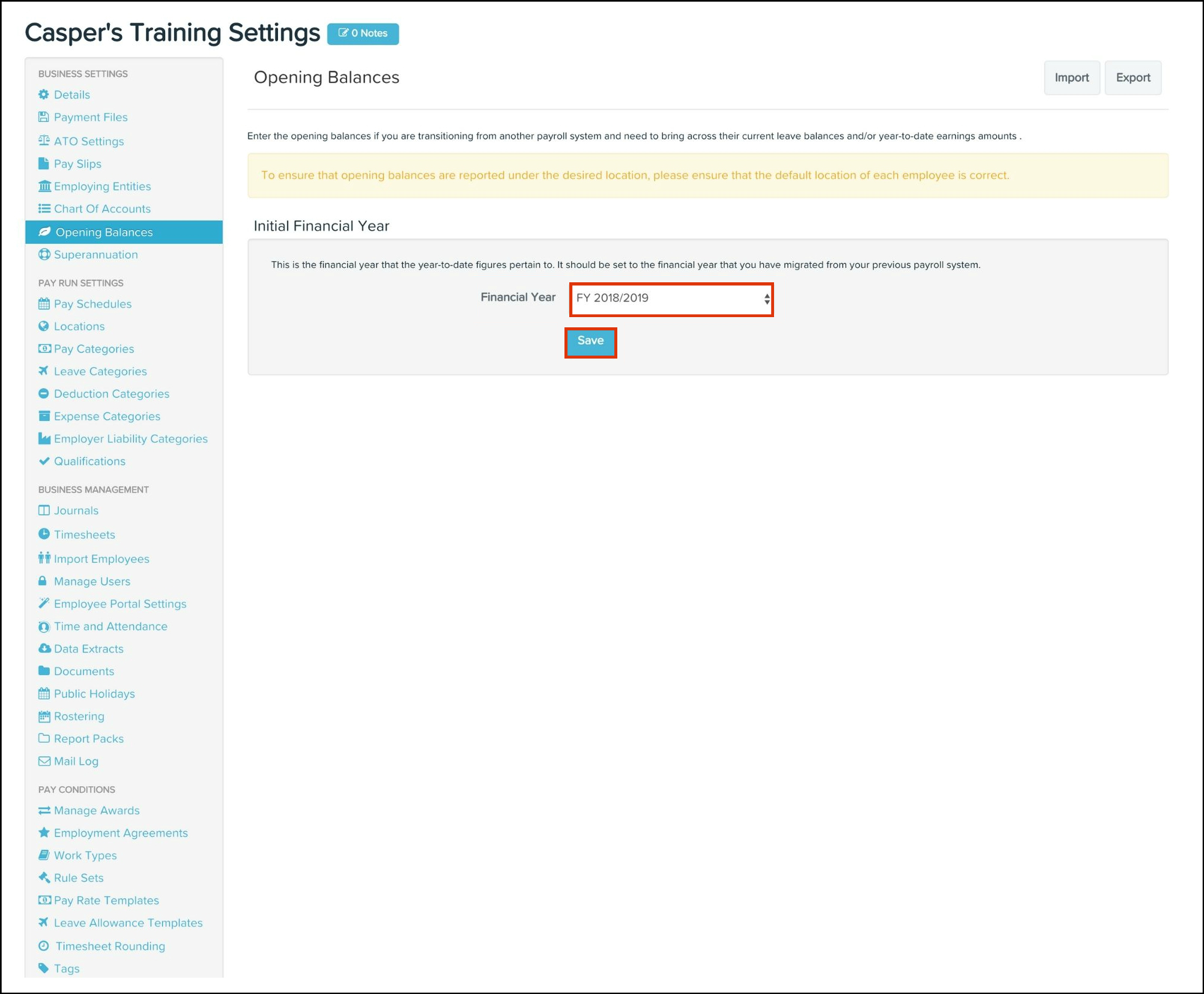Click the padlock icon next to Manage Users
1204x994 pixels.
point(43,581)
